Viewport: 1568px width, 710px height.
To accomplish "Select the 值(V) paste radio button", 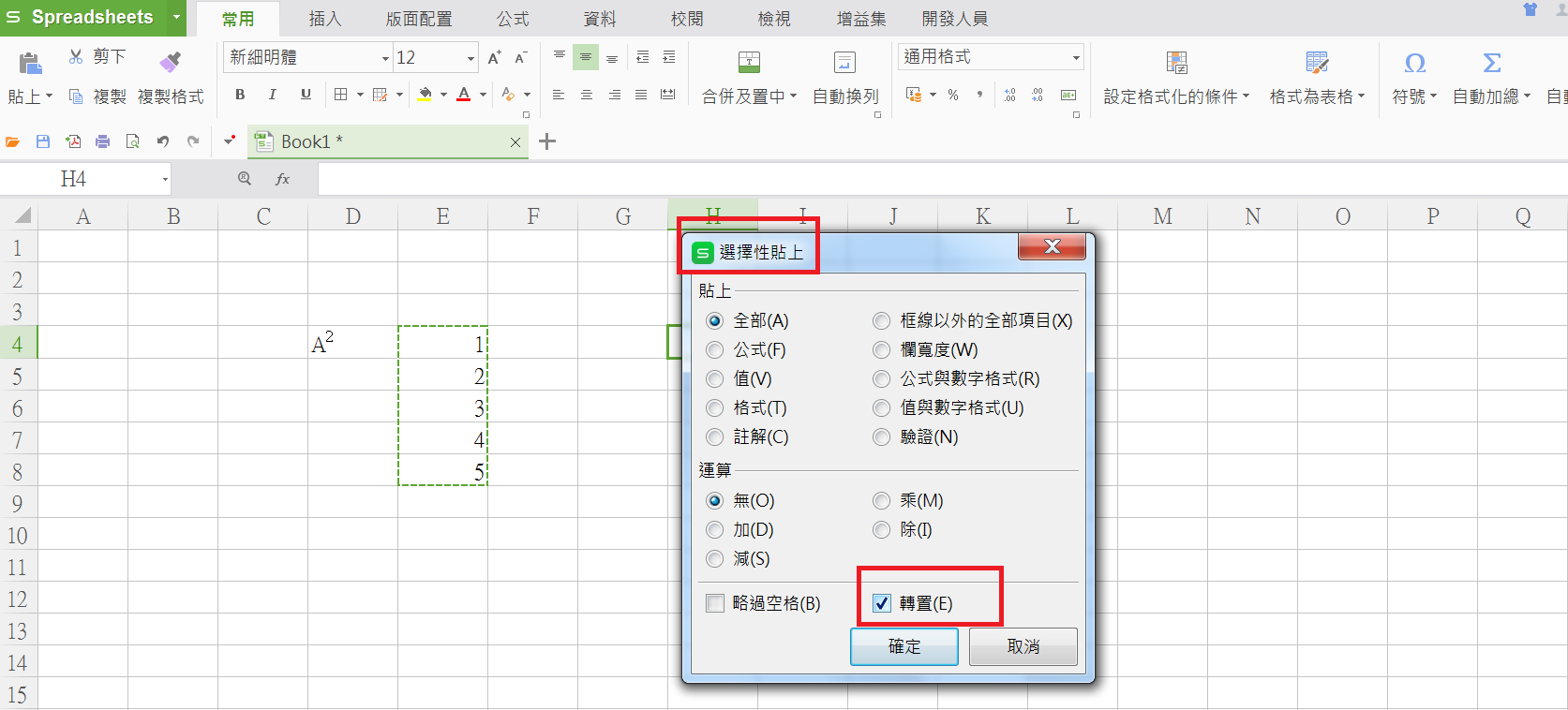I will pyautogui.click(x=715, y=379).
